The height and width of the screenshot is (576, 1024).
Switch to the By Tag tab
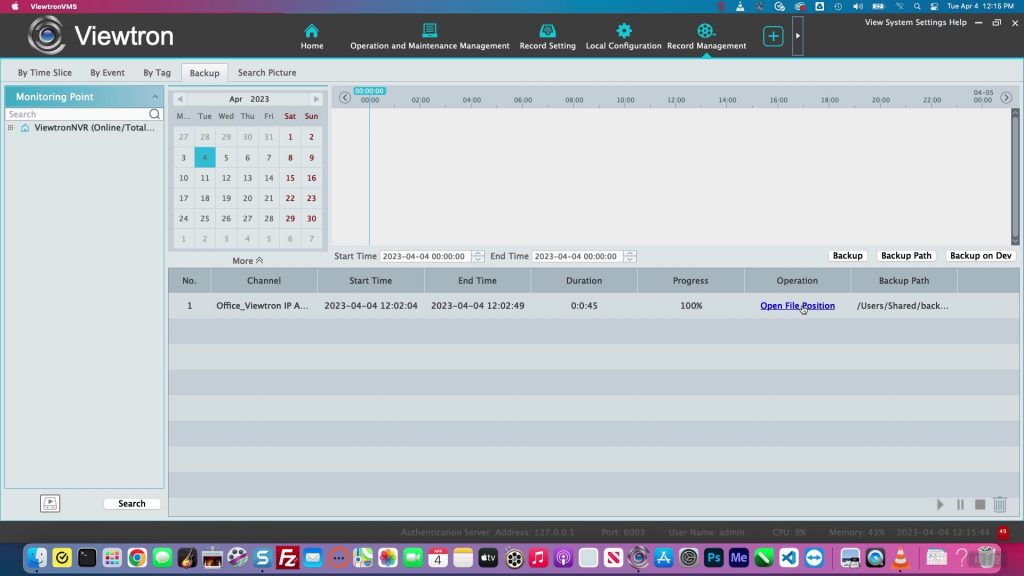click(157, 72)
